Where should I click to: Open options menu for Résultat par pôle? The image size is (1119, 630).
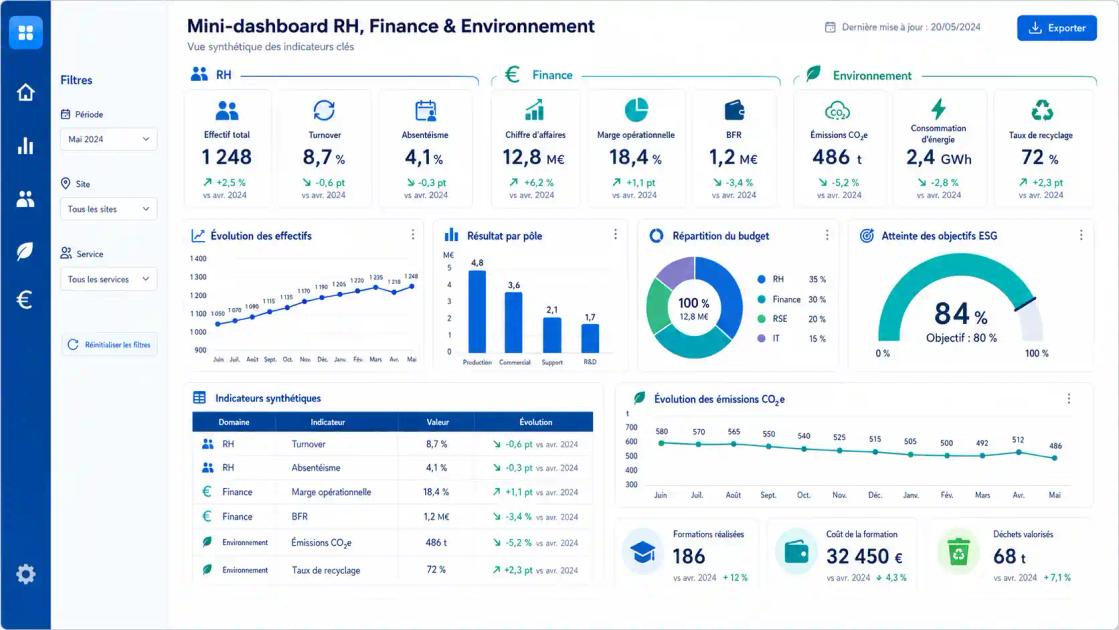click(615, 234)
